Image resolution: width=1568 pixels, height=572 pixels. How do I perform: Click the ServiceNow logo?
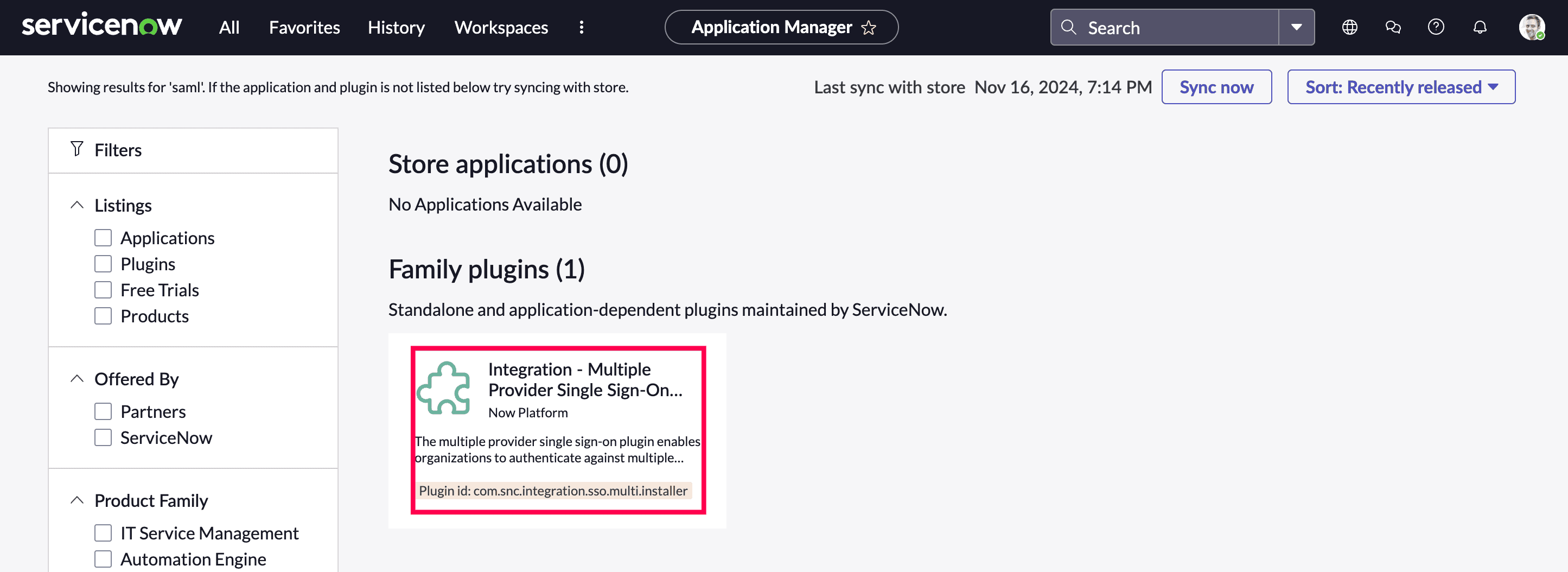coord(101,26)
